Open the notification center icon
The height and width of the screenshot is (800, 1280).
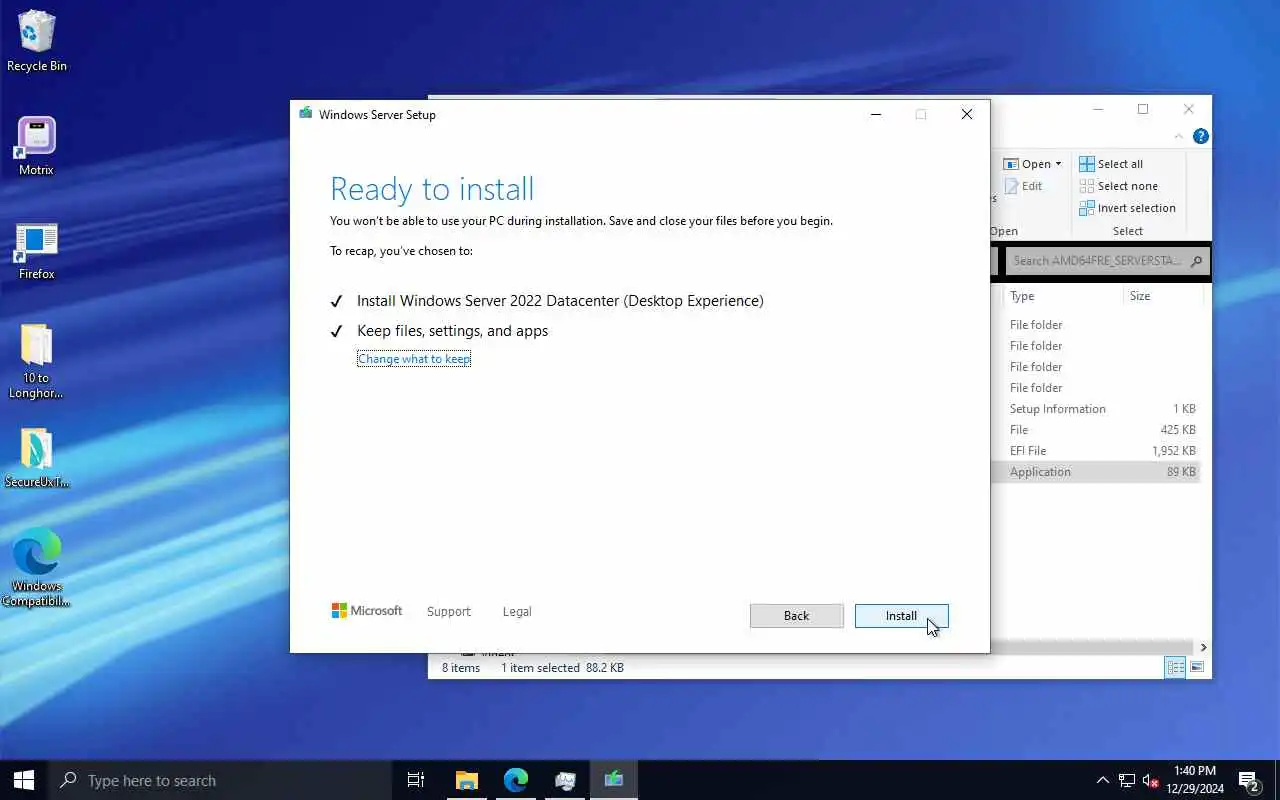pos(1248,780)
